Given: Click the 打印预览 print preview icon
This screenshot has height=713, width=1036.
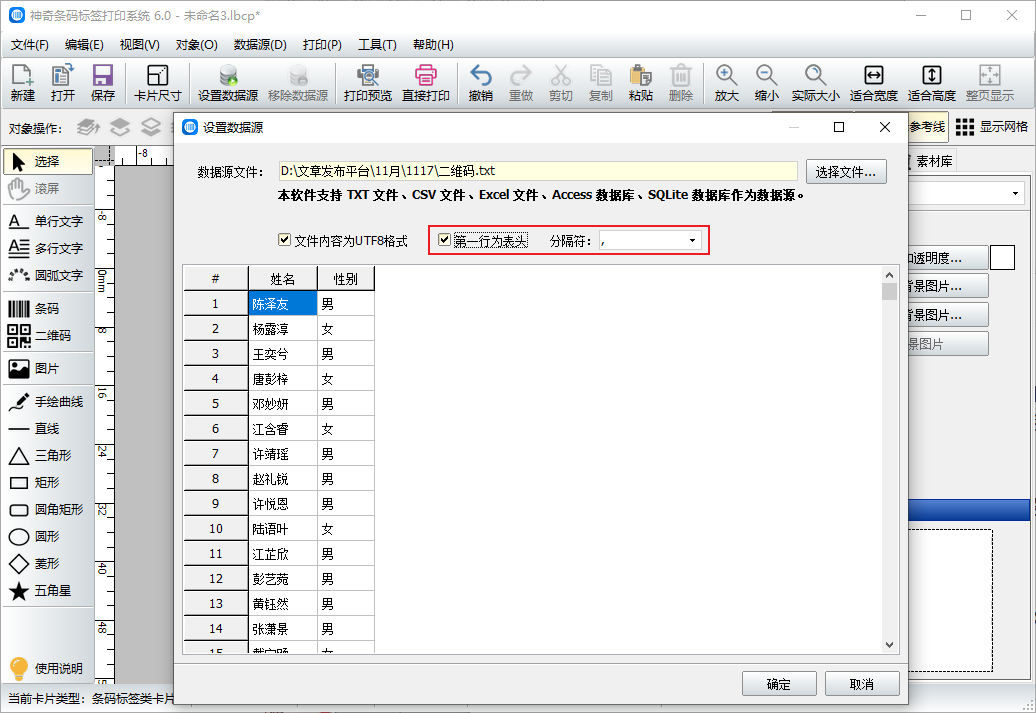Looking at the screenshot, I should click(367, 83).
